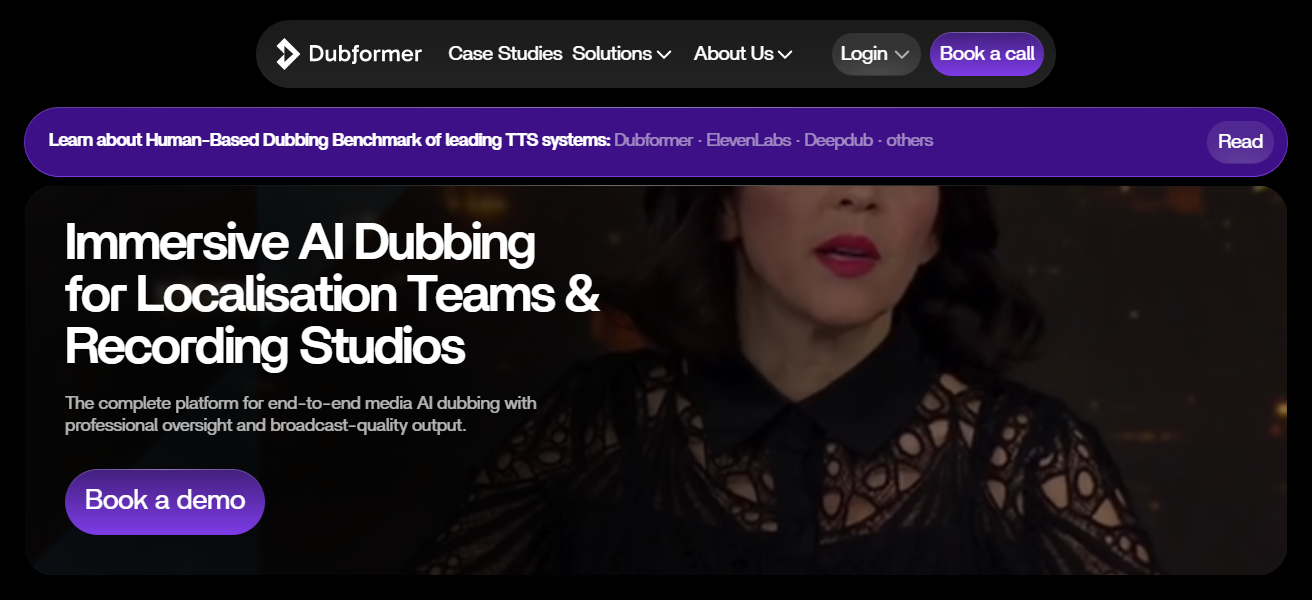1312x600 pixels.
Task: Expand the About Us chevron
Action: click(786, 55)
